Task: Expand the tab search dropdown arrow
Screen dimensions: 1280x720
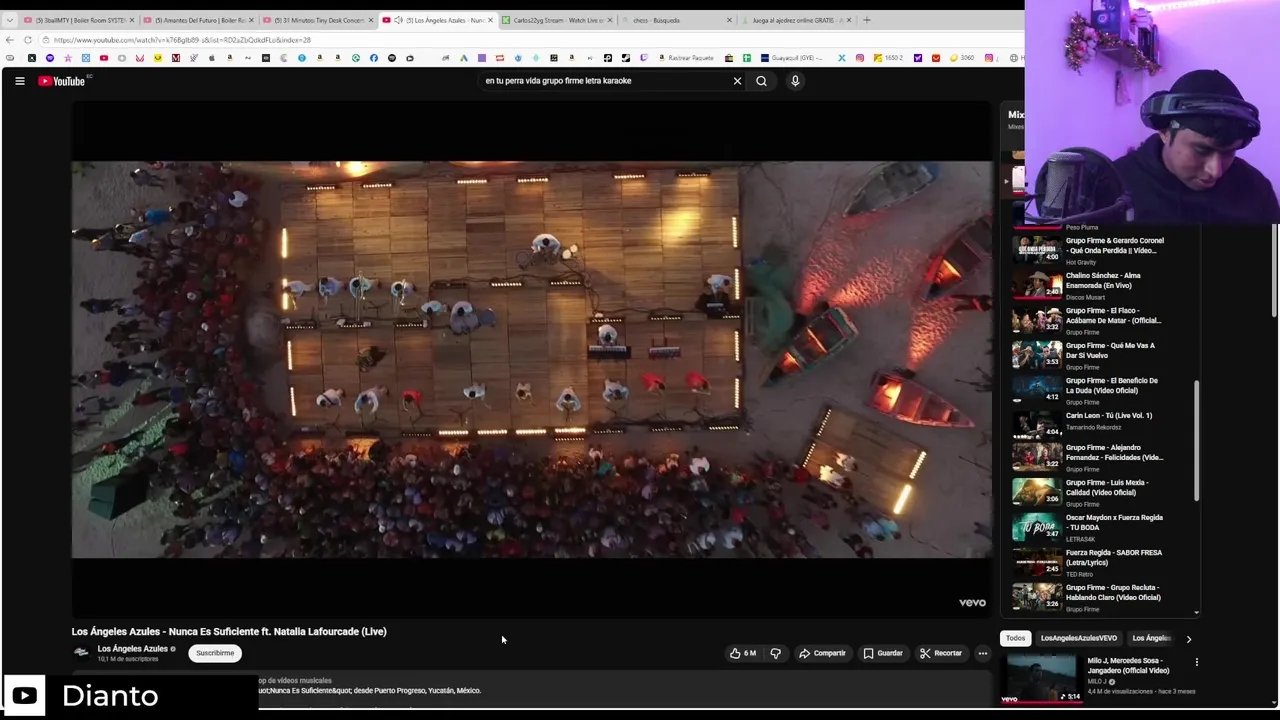Action: coord(9,20)
